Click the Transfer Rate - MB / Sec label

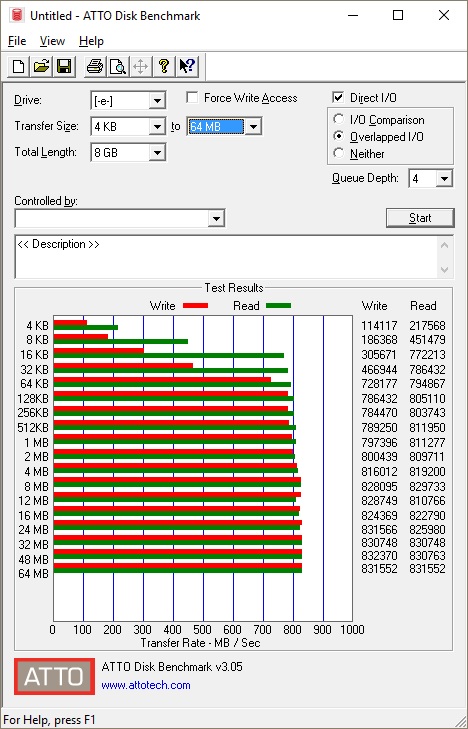[x=200, y=643]
